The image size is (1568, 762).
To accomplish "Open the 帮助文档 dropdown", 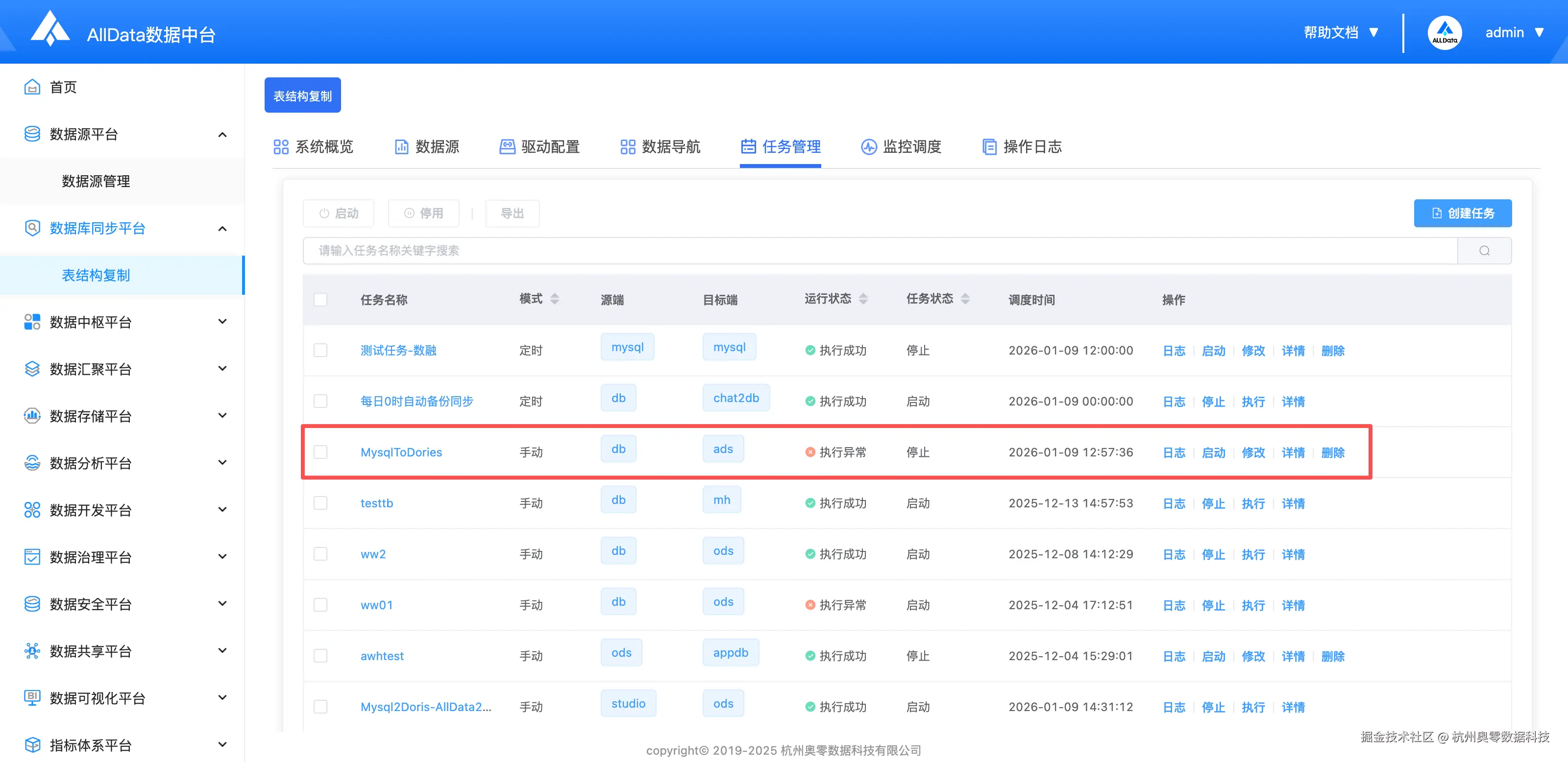I will tap(1340, 33).
